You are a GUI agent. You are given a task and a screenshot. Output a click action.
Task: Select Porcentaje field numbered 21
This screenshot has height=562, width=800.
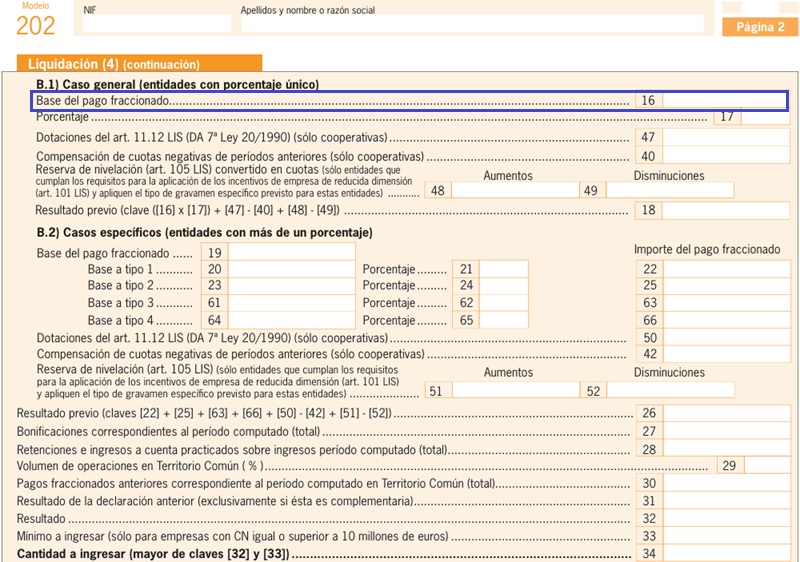tap(504, 269)
